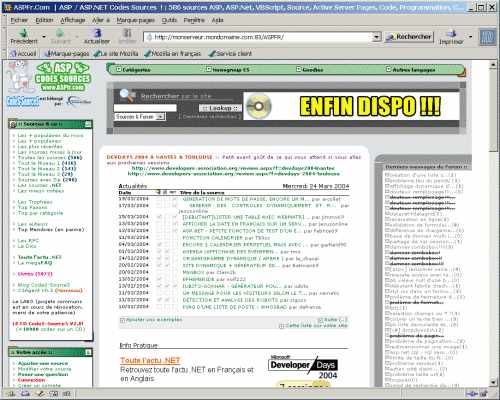Open the Dernières recherches link
Viewport: 500px width, 400px height.
click(209, 116)
